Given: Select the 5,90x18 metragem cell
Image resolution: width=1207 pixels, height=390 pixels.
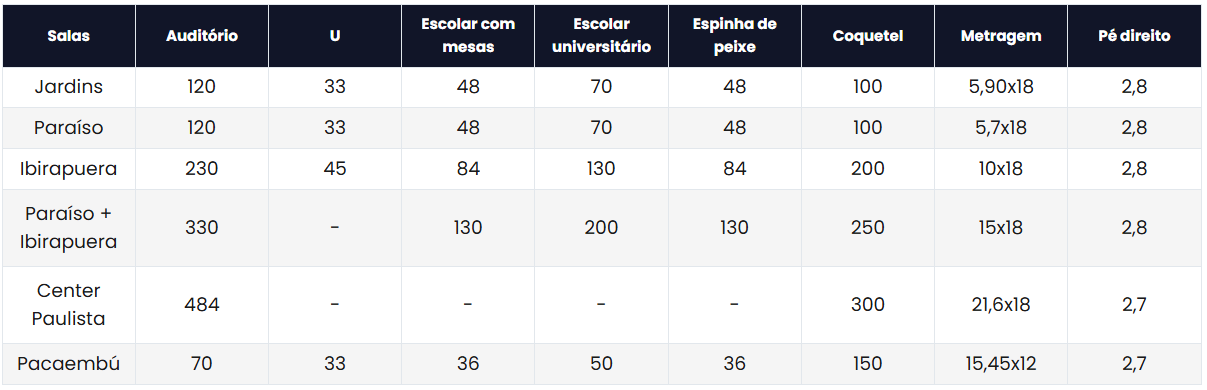Looking at the screenshot, I should [1000, 87].
